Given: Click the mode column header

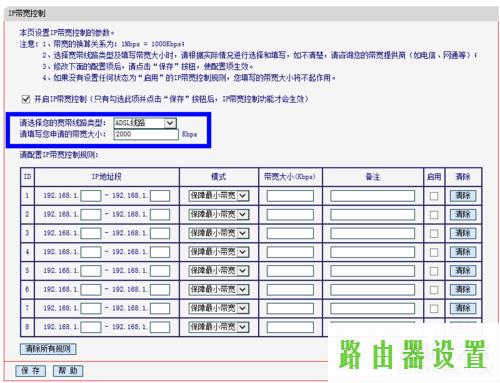Looking at the screenshot, I should coord(219,177).
